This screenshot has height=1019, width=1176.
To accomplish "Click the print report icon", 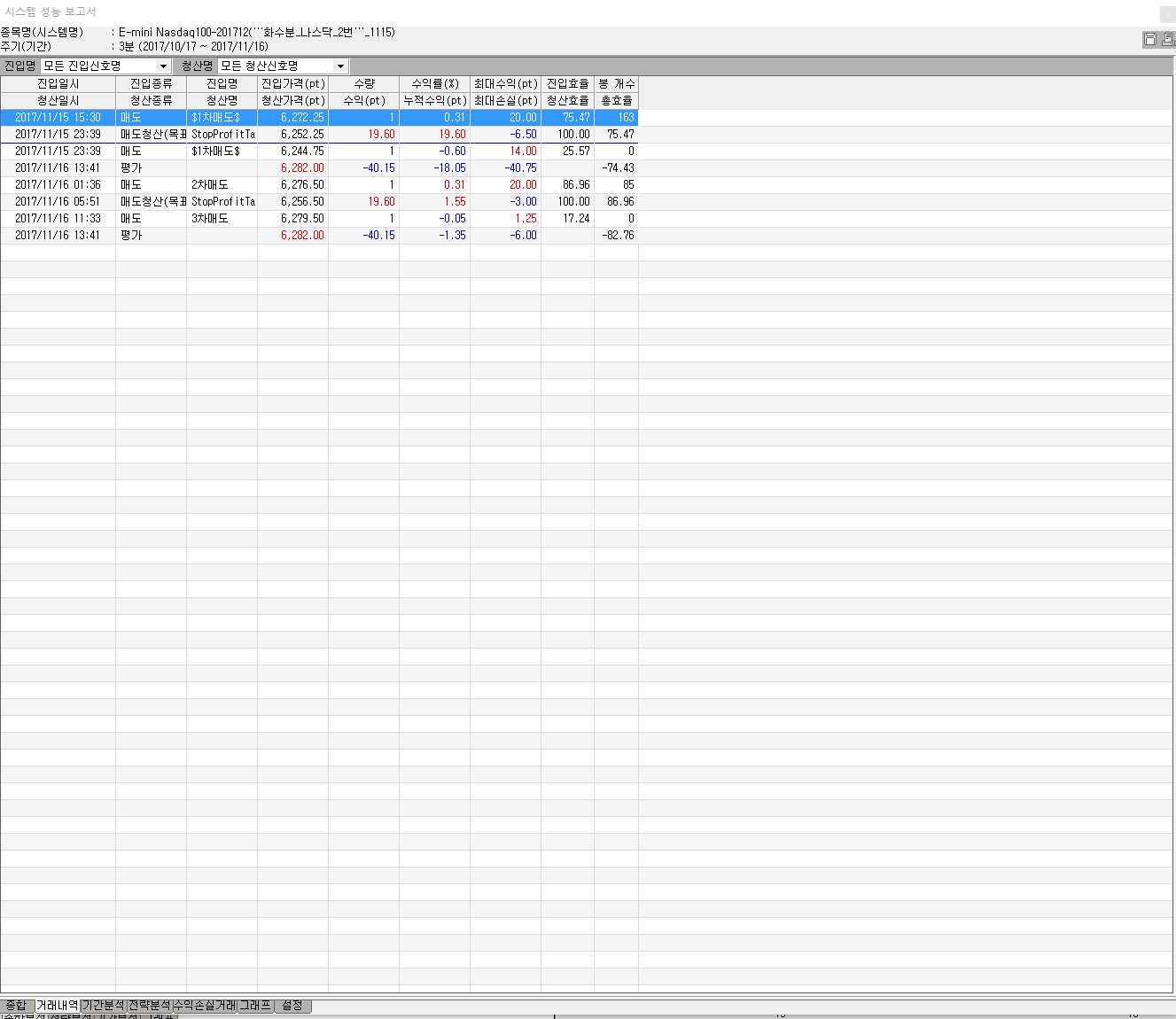I will tap(1167, 39).
